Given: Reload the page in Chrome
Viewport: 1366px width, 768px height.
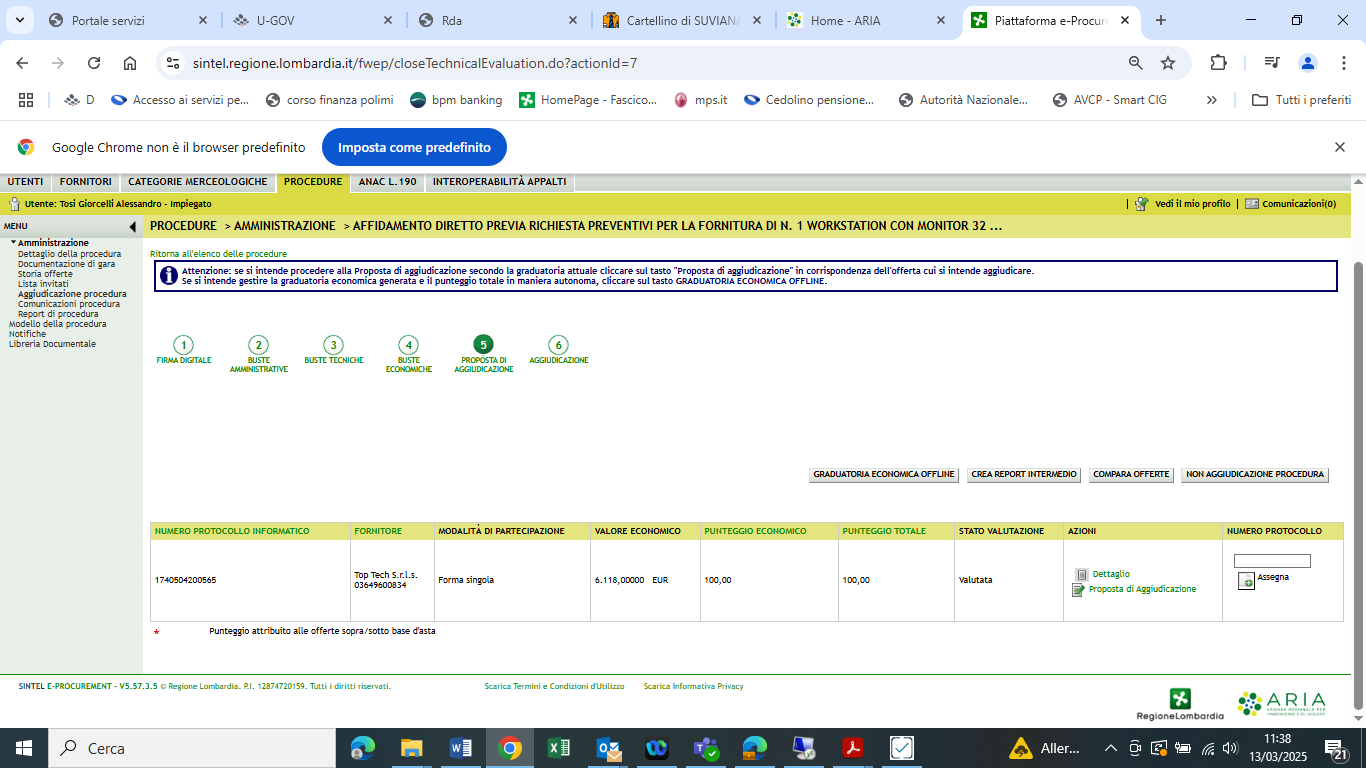Looking at the screenshot, I should tap(94, 63).
